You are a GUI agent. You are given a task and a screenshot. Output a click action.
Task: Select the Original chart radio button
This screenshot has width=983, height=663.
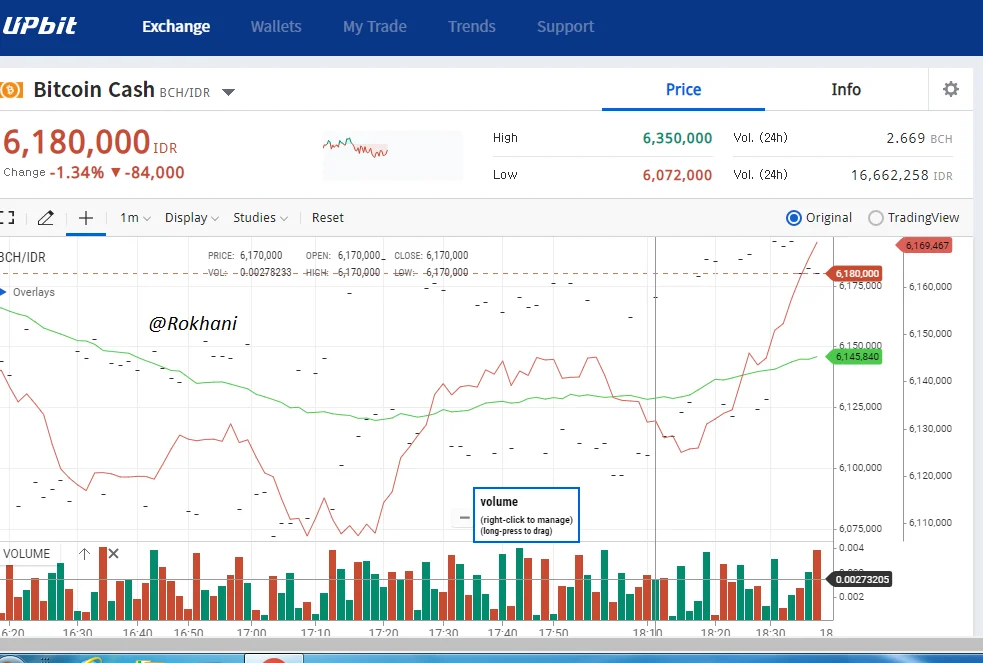[x=794, y=217]
